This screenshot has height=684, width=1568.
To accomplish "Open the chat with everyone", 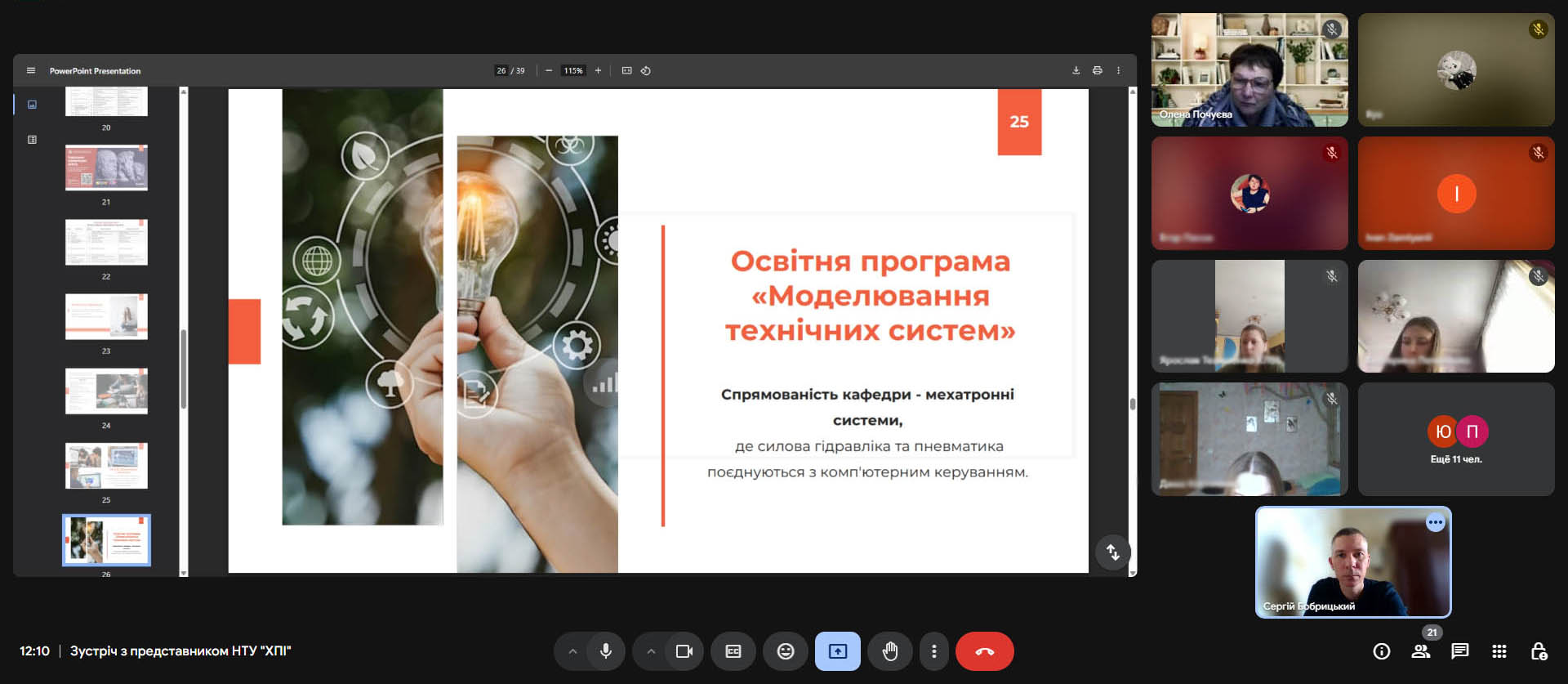I will [x=1460, y=651].
